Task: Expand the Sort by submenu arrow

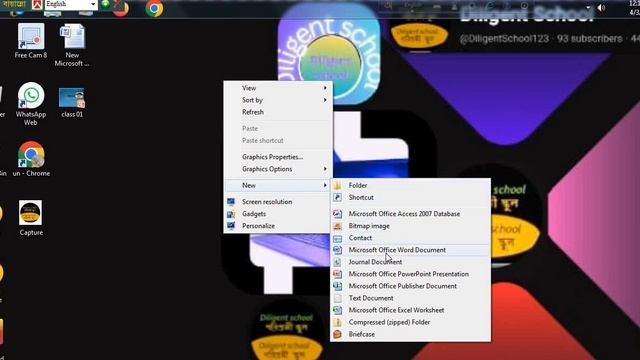Action: (325, 100)
